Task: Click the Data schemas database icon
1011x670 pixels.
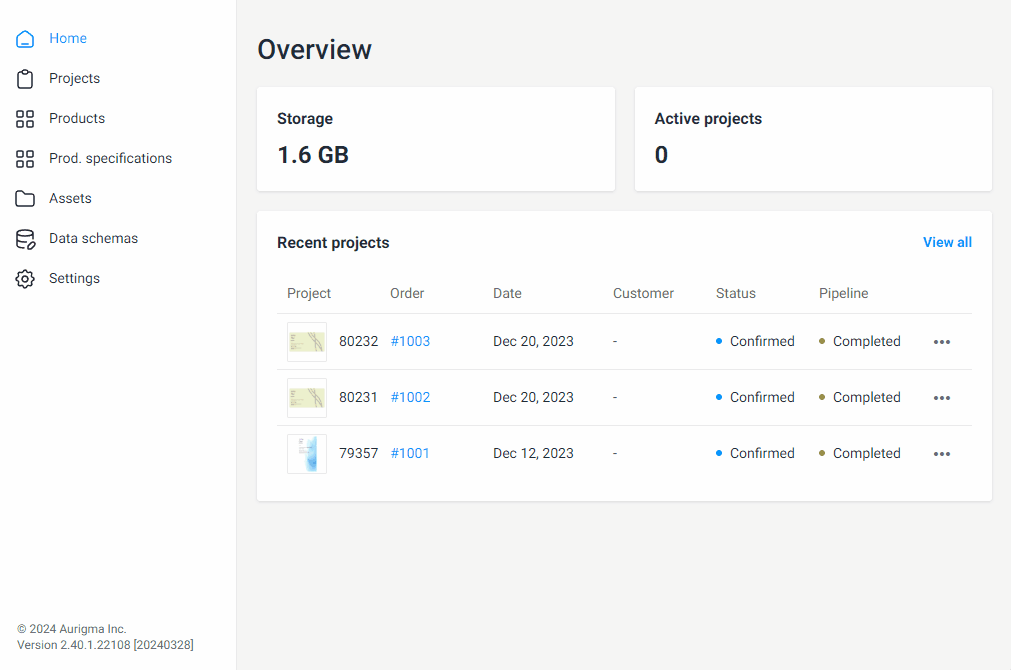Action: tap(25, 238)
